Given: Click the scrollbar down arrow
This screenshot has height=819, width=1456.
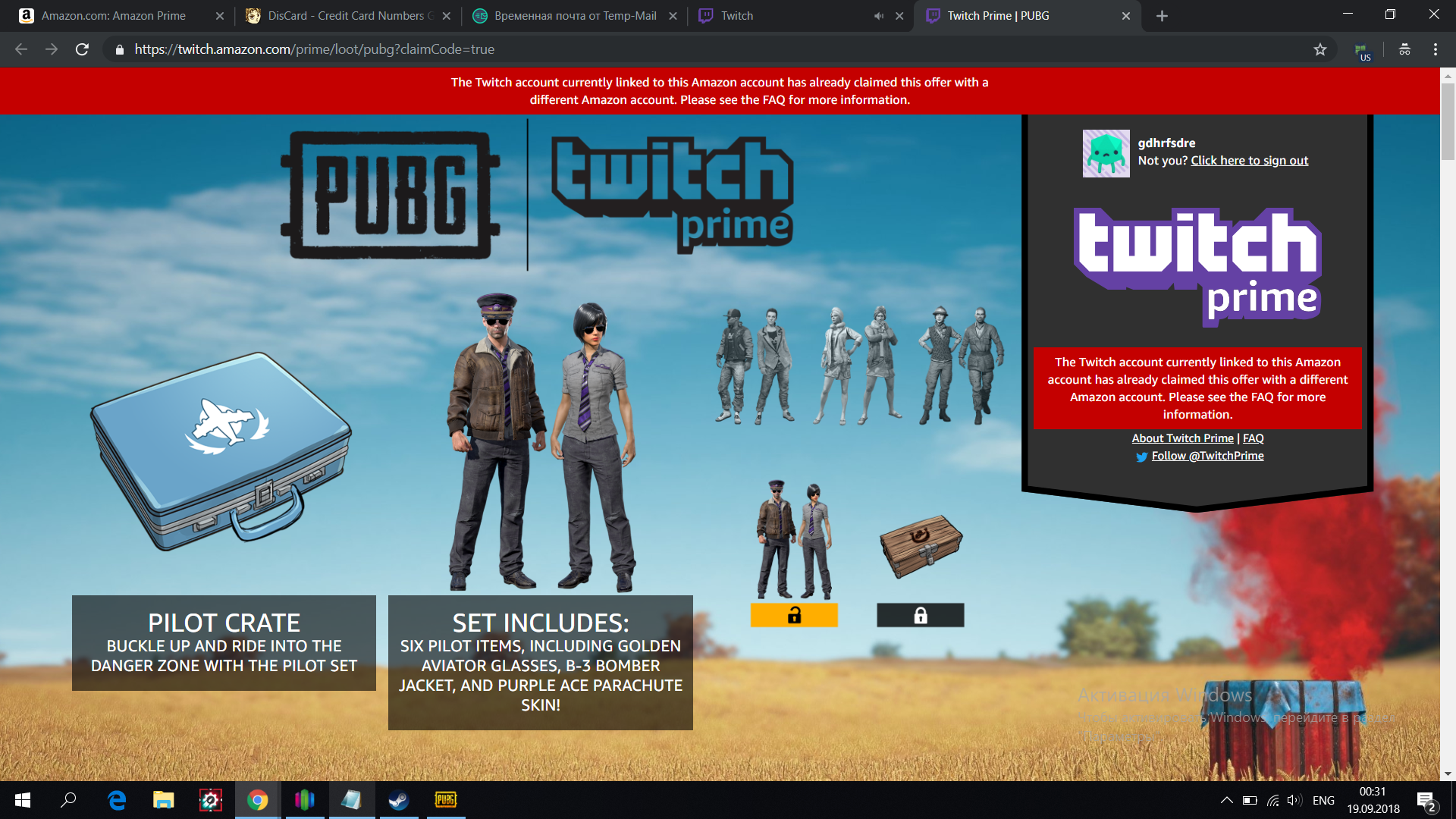Looking at the screenshot, I should point(1448,774).
